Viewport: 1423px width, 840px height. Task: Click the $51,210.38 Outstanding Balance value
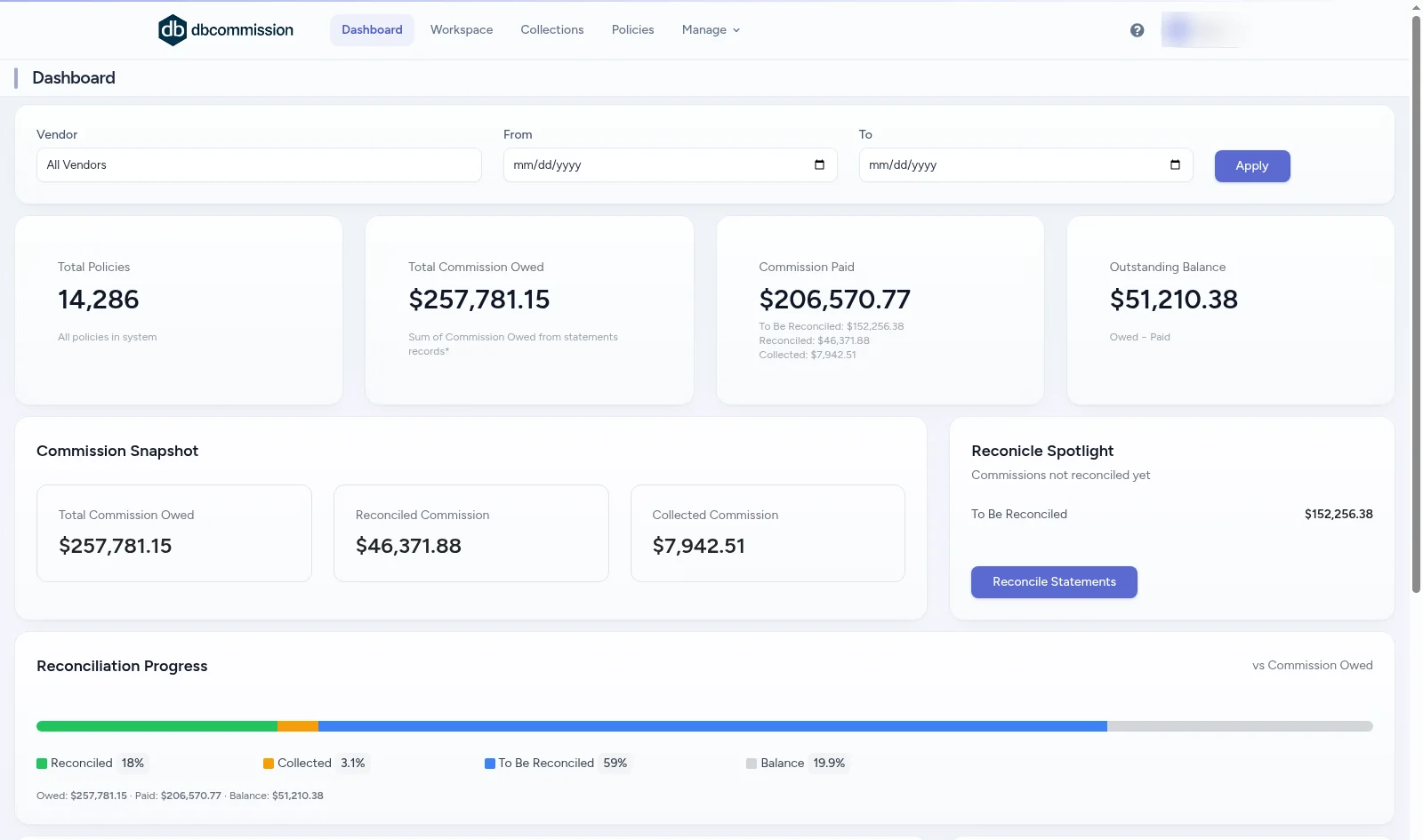pyautogui.click(x=1173, y=300)
